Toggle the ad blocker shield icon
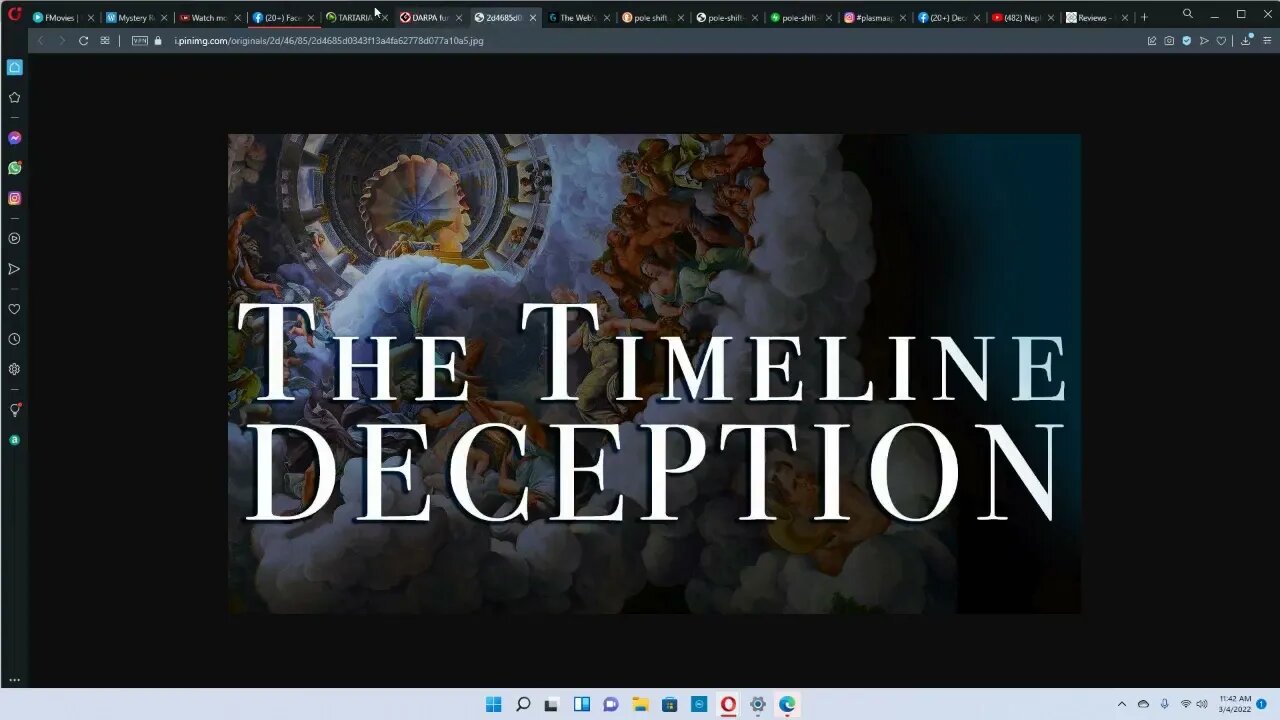This screenshot has width=1280, height=720. pyautogui.click(x=1187, y=41)
